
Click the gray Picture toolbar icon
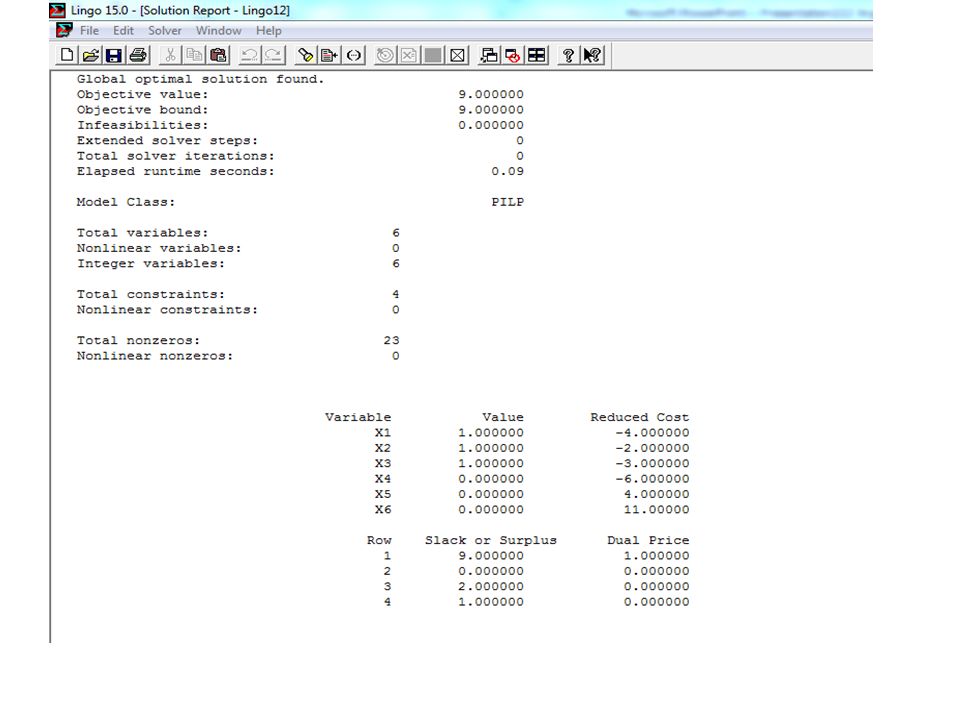pyautogui.click(x=433, y=56)
